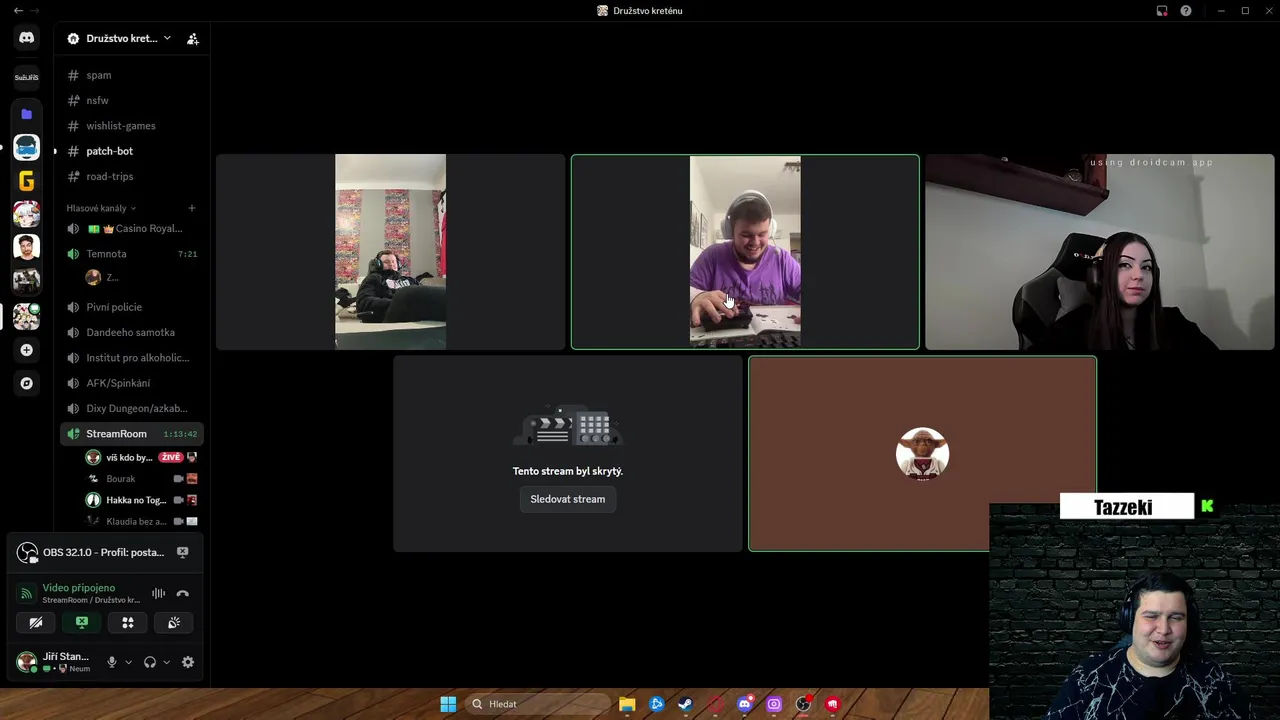The height and width of the screenshot is (720, 1280).
Task: Open the server folder icon in the sidebar
Action: (x=27, y=114)
